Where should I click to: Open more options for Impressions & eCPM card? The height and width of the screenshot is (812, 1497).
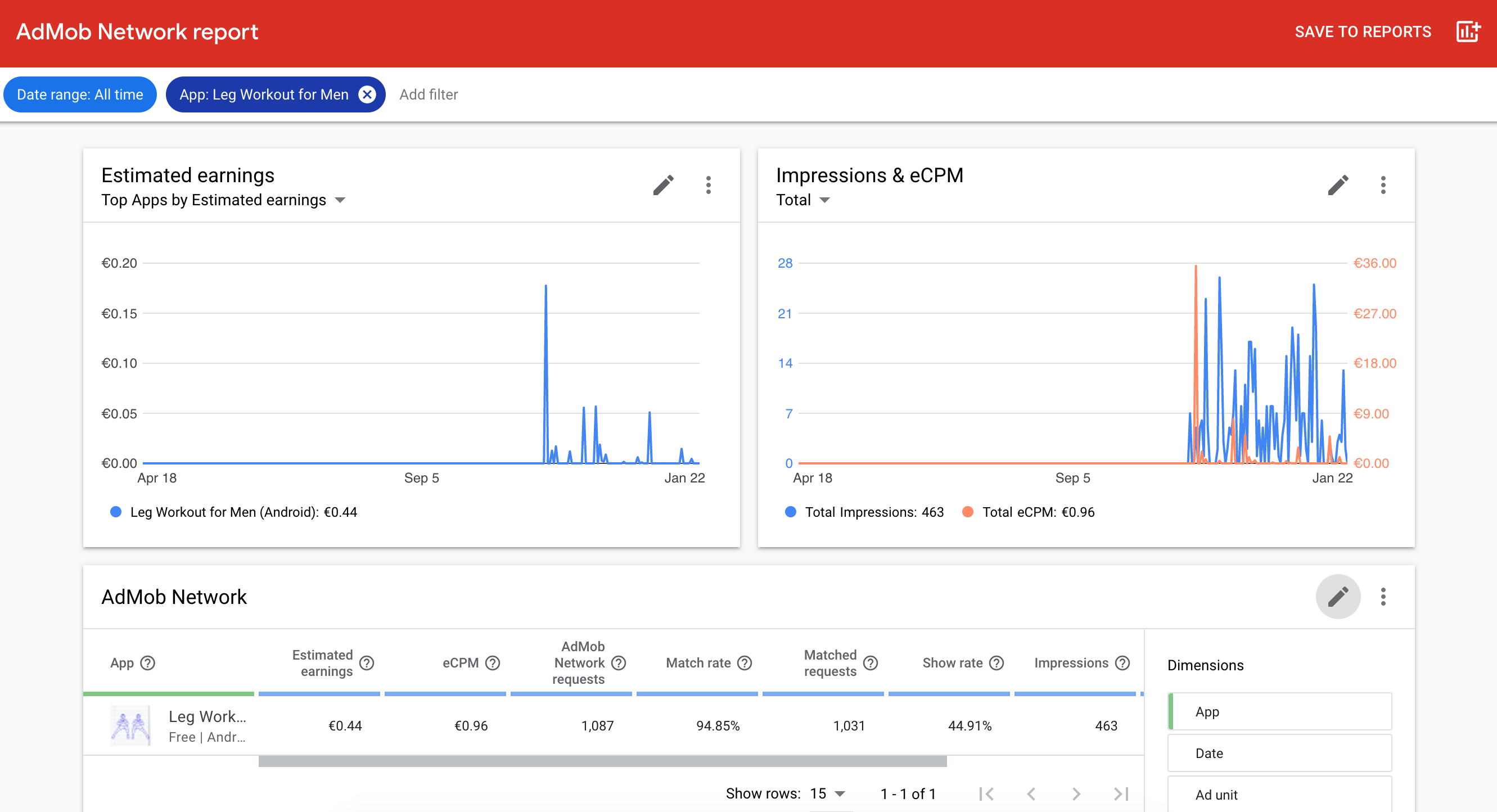[x=1382, y=185]
